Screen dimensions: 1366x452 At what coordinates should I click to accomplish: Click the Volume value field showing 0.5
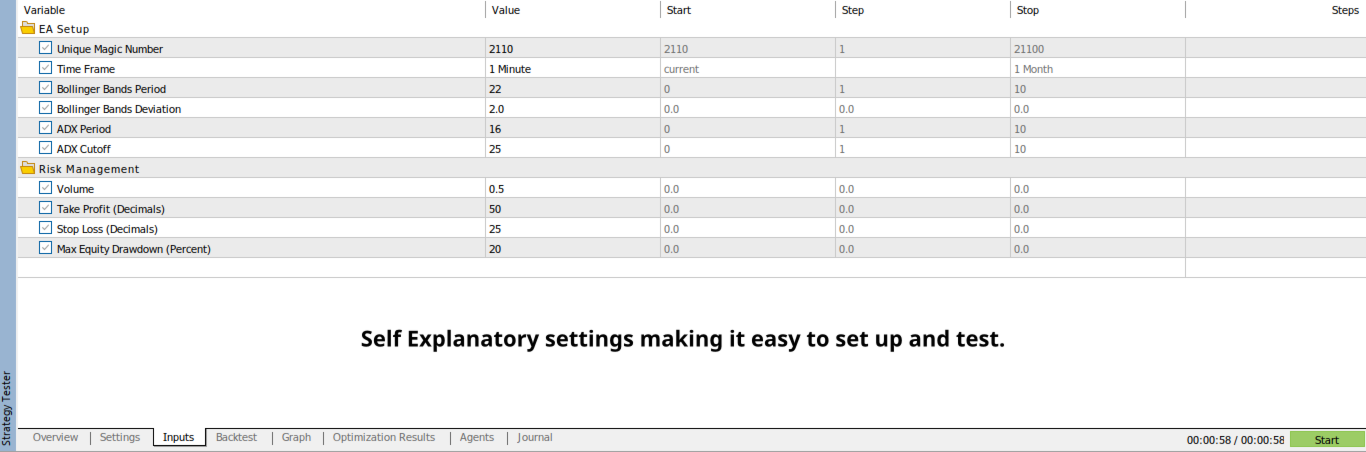571,189
